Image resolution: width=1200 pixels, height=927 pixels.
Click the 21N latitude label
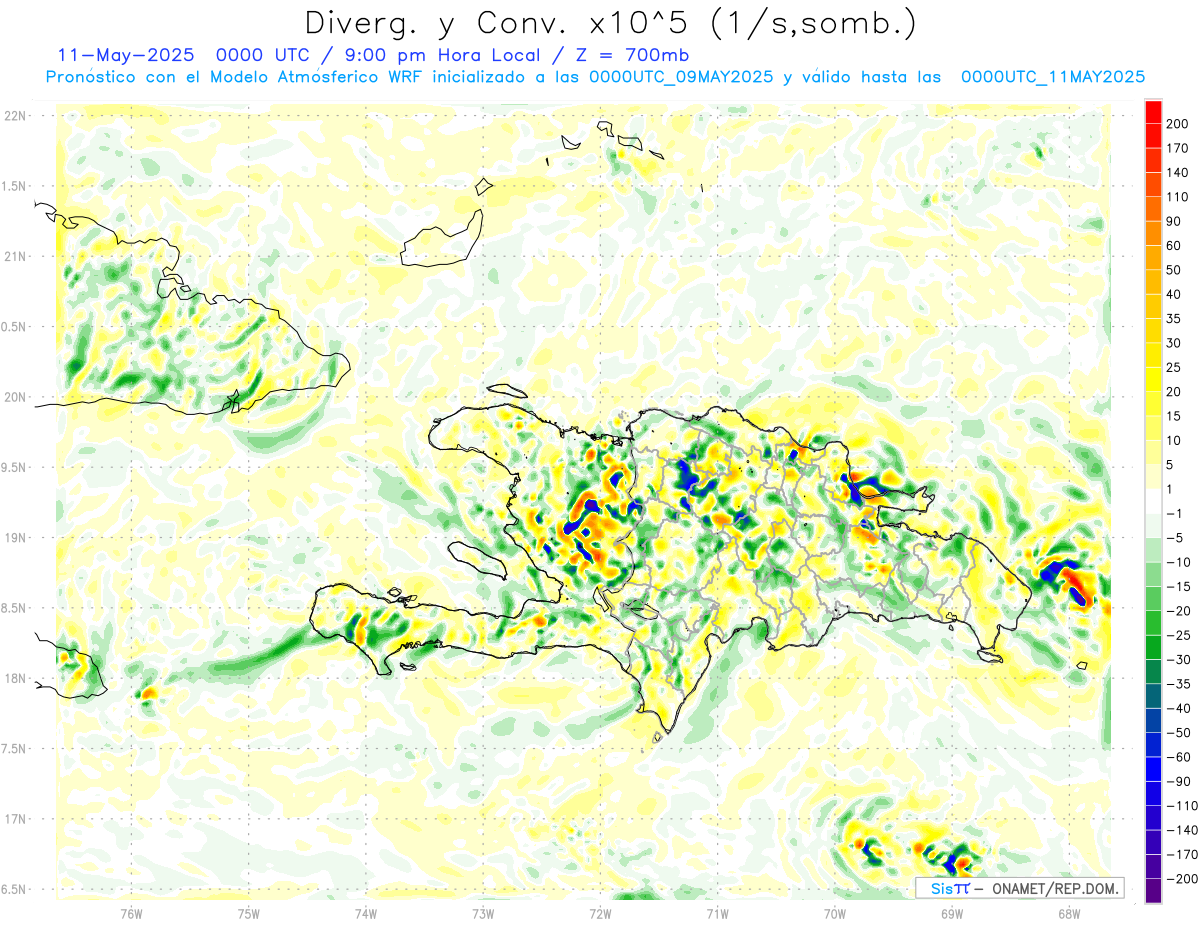[15, 257]
